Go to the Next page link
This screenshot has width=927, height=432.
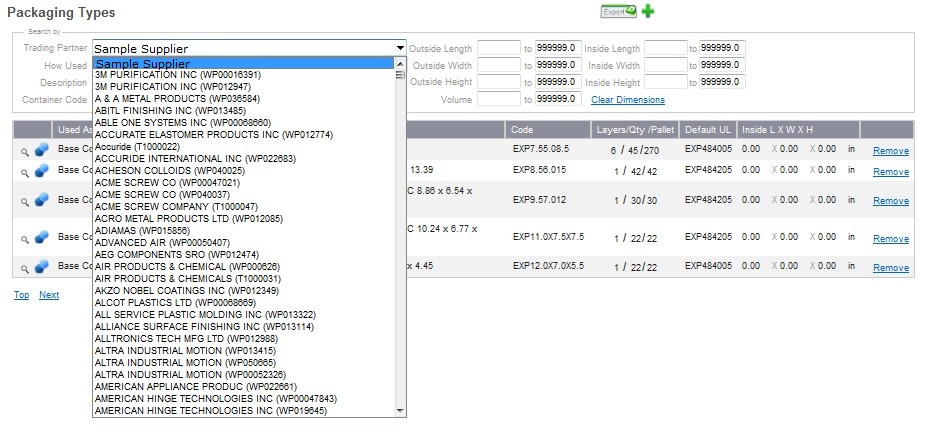pos(49,295)
